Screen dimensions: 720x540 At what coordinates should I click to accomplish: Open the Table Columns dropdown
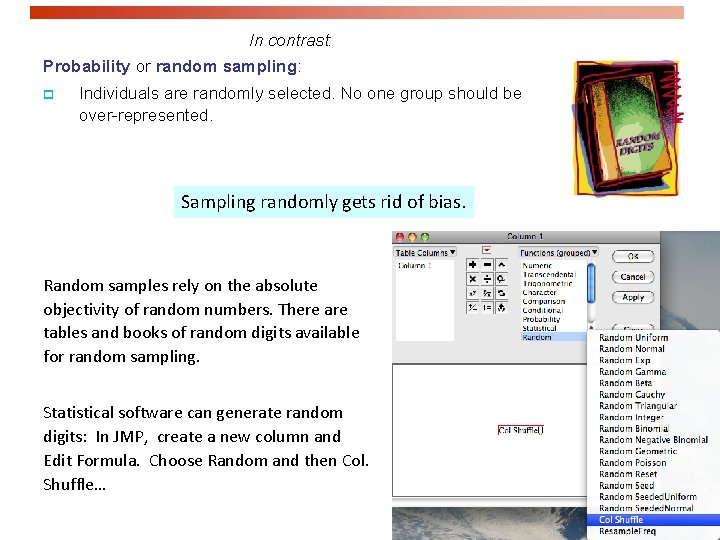[x=425, y=253]
